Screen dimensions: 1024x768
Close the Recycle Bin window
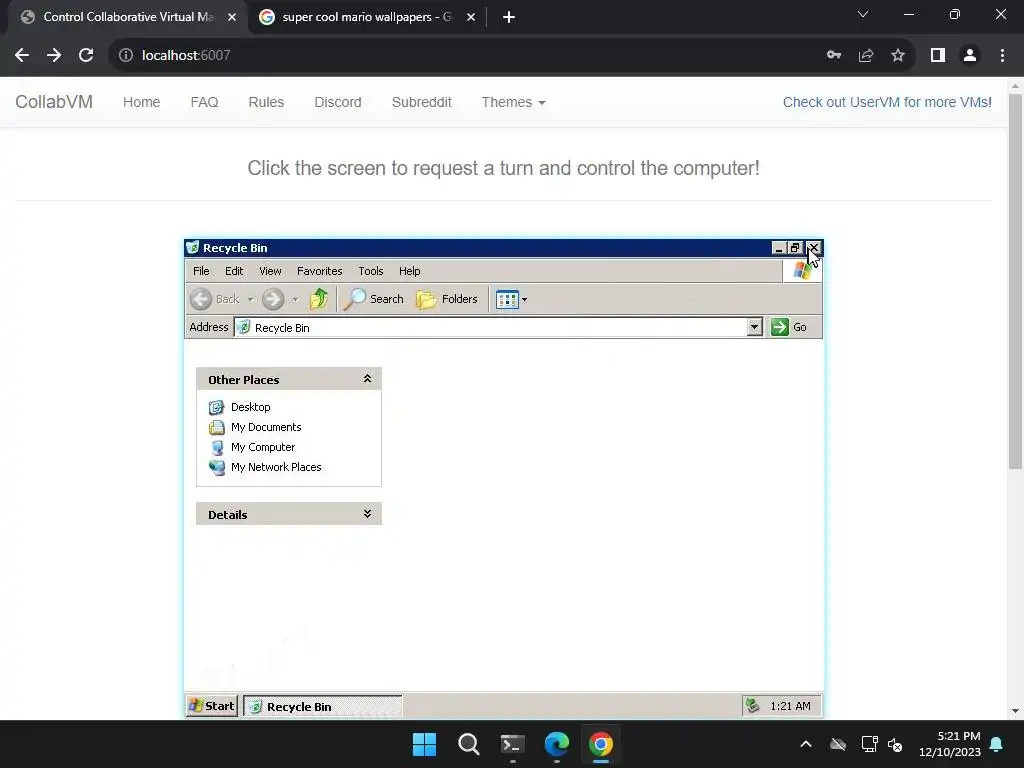point(813,248)
